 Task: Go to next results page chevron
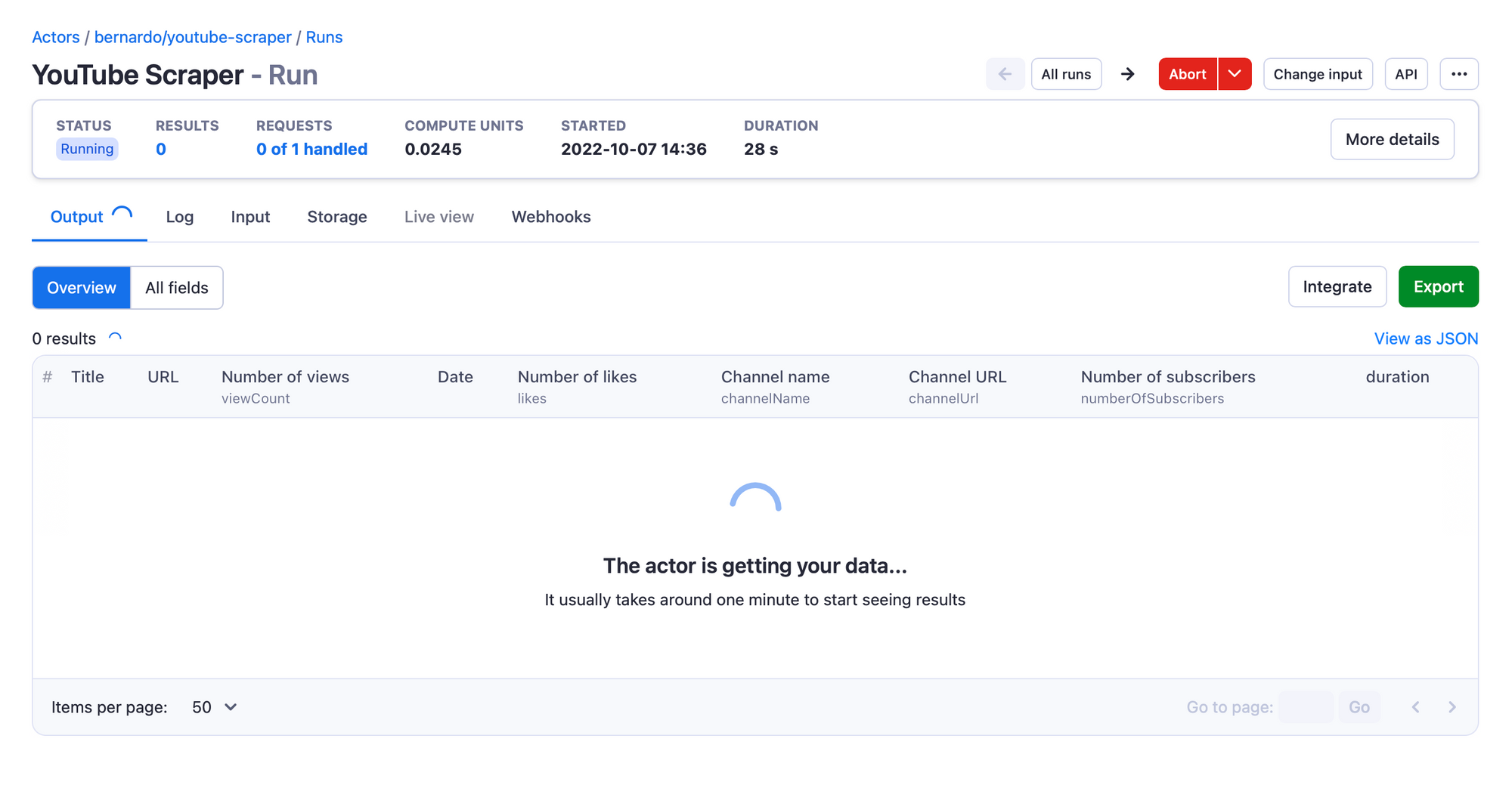[x=1452, y=707]
